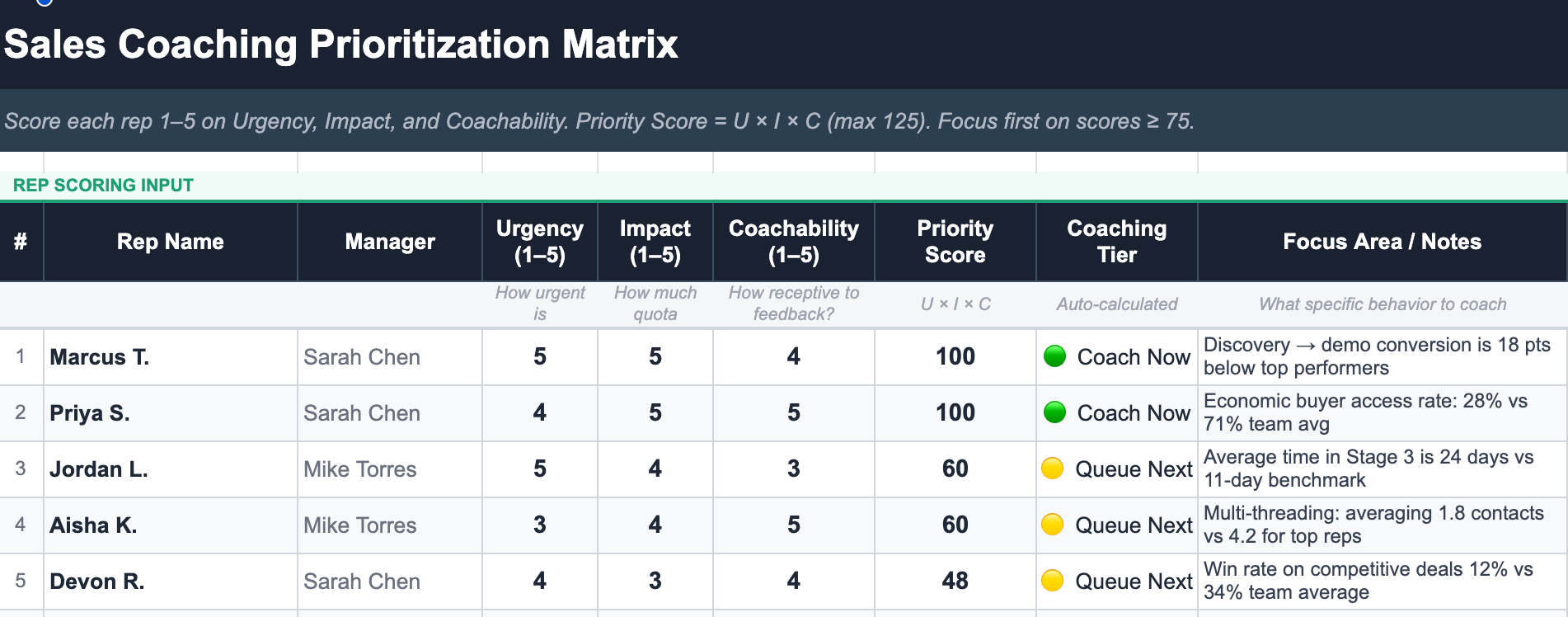Select Devon R.'s priority score 48

click(955, 582)
